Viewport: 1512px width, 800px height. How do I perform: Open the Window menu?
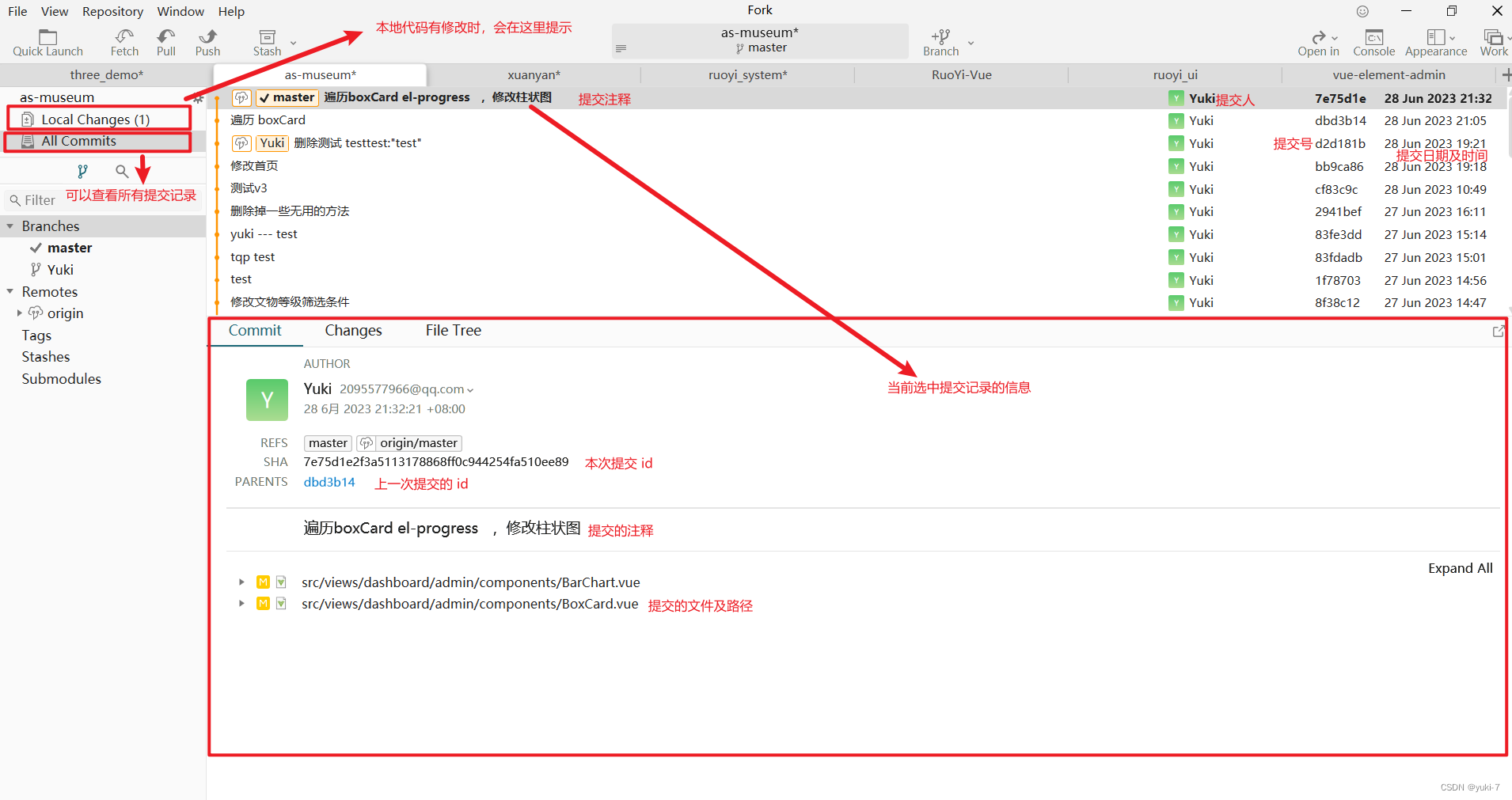click(180, 11)
